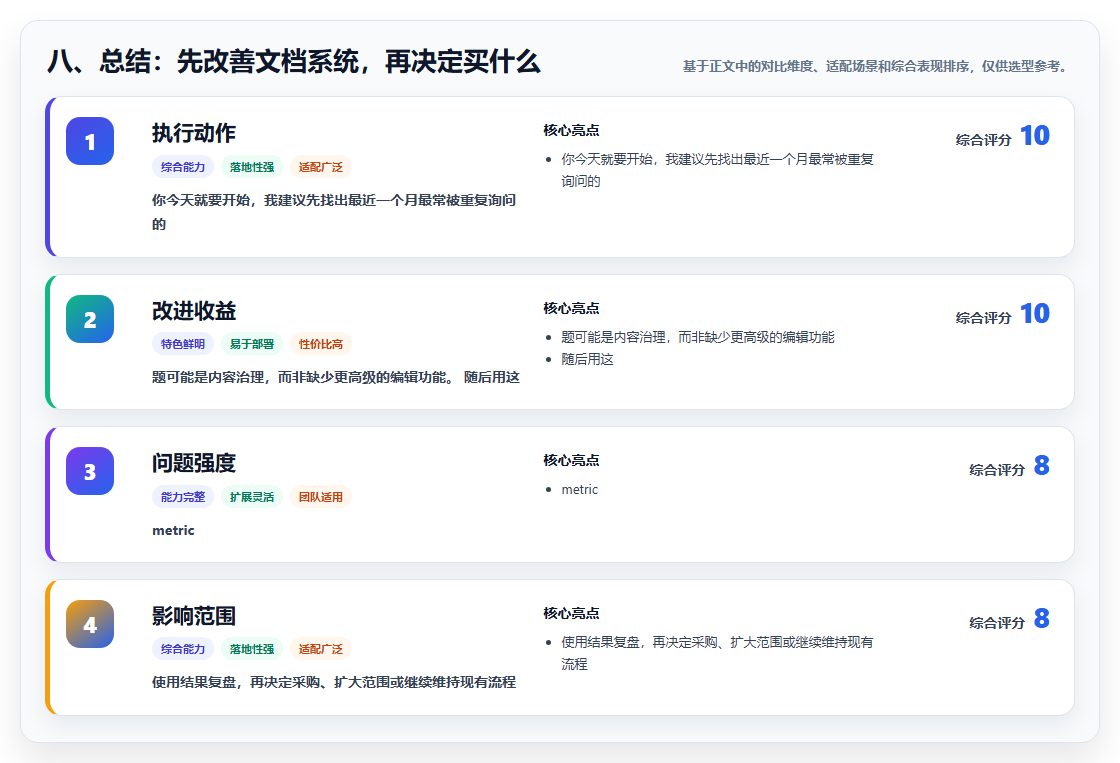Viewport: 1120px width, 763px height.
Task: Select the 易于部署 tag
Action: click(252, 344)
